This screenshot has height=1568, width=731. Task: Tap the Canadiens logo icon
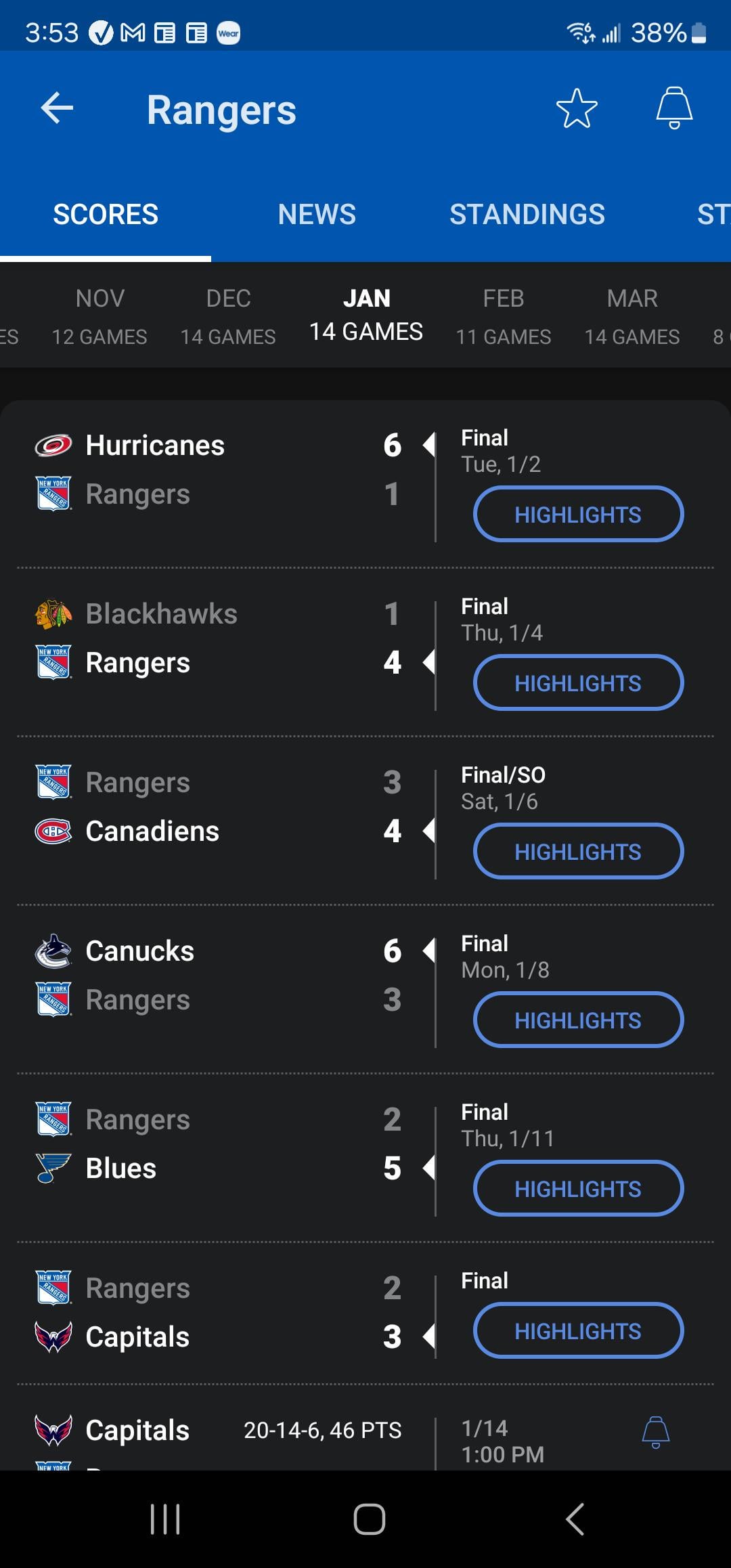[x=53, y=831]
